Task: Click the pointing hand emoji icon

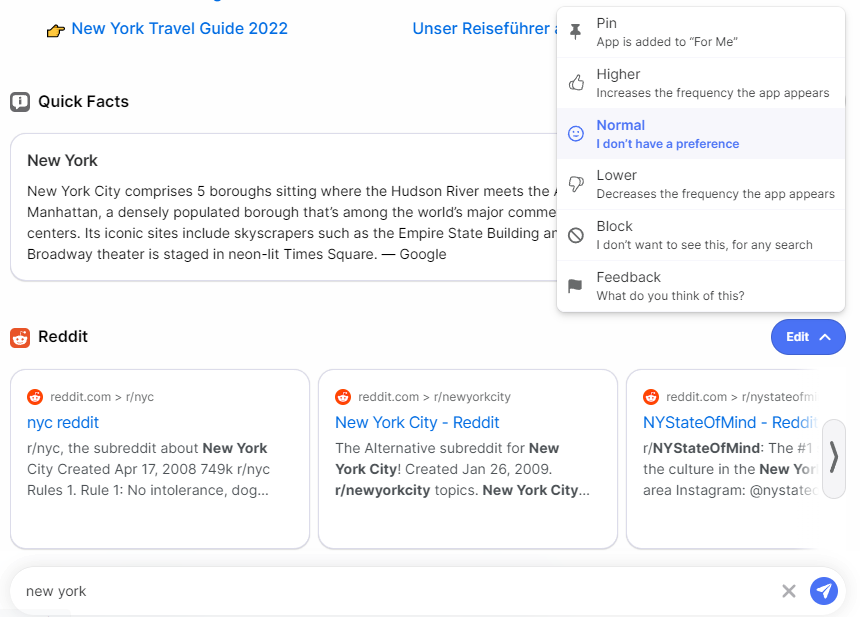Action: [56, 30]
